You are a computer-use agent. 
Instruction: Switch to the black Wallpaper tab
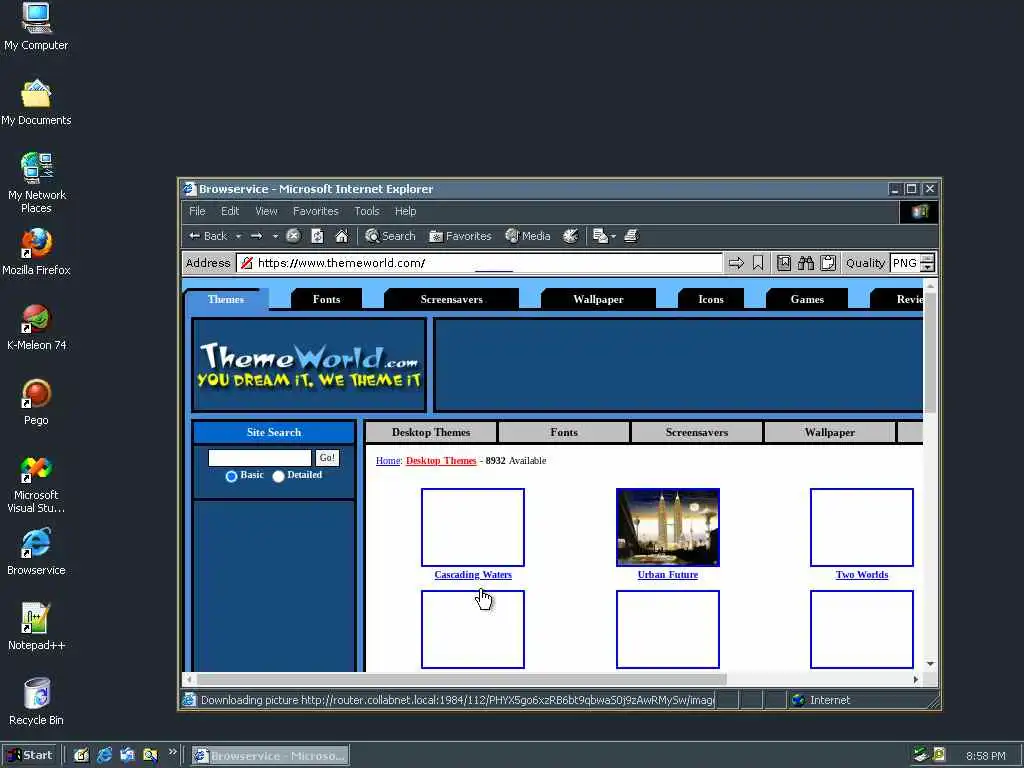(598, 299)
